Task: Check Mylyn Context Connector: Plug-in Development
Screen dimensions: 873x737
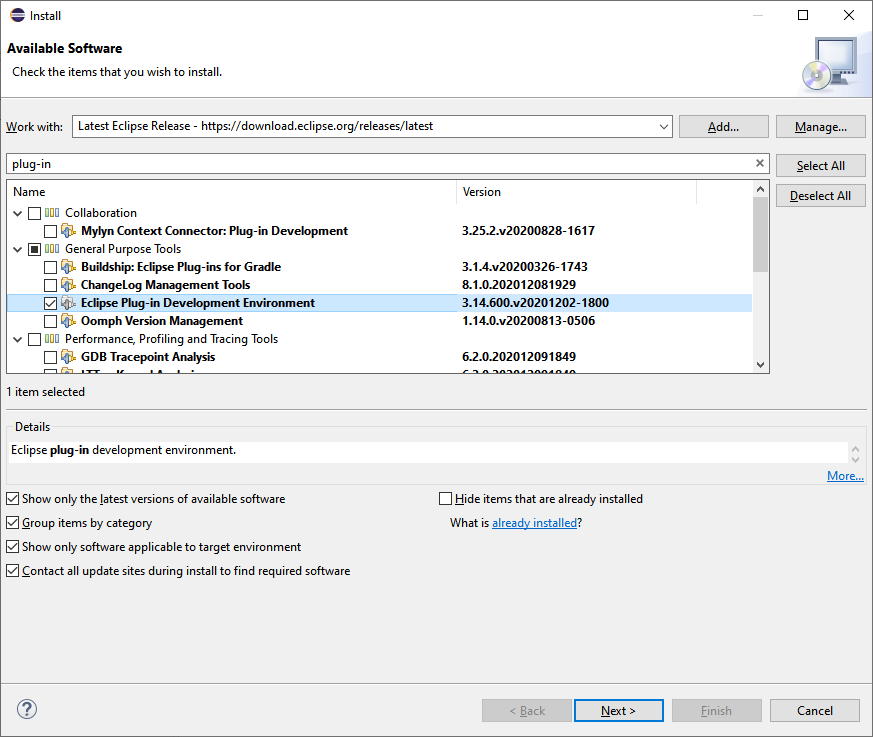Action: pos(50,231)
